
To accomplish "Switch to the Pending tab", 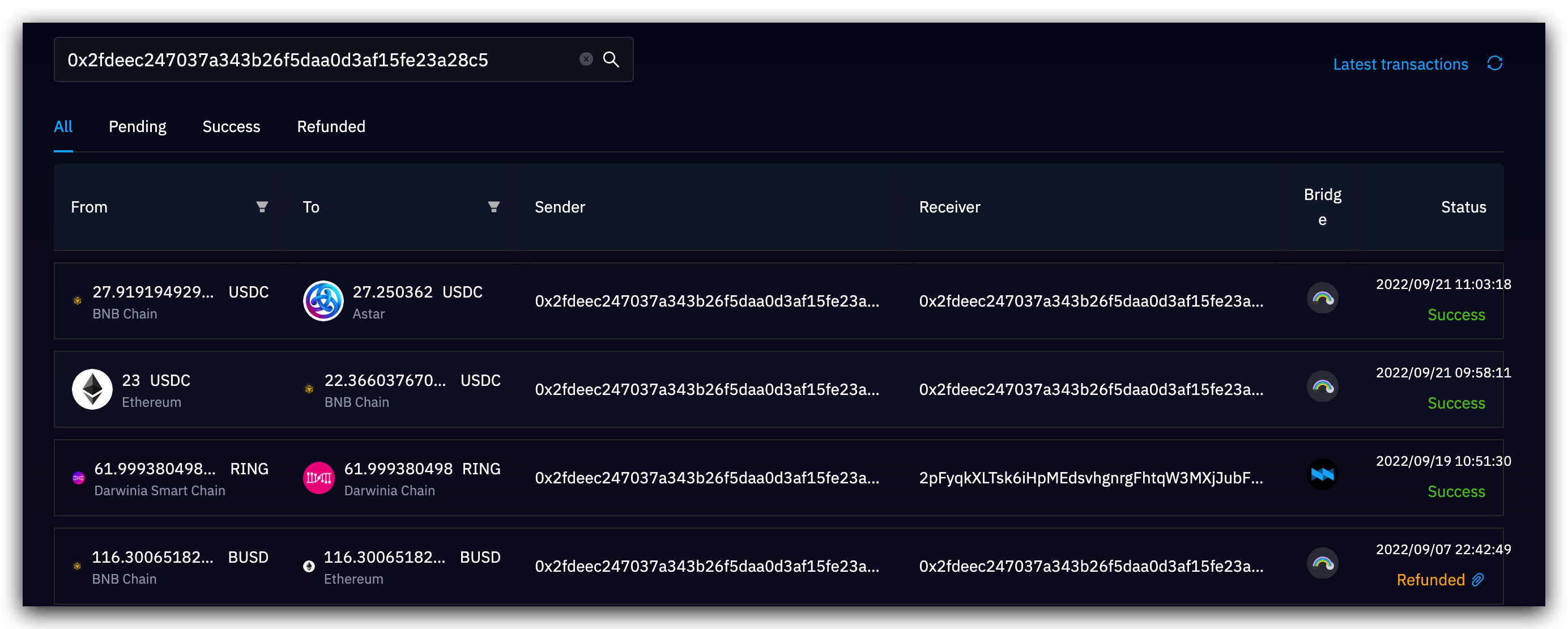I will click(137, 127).
